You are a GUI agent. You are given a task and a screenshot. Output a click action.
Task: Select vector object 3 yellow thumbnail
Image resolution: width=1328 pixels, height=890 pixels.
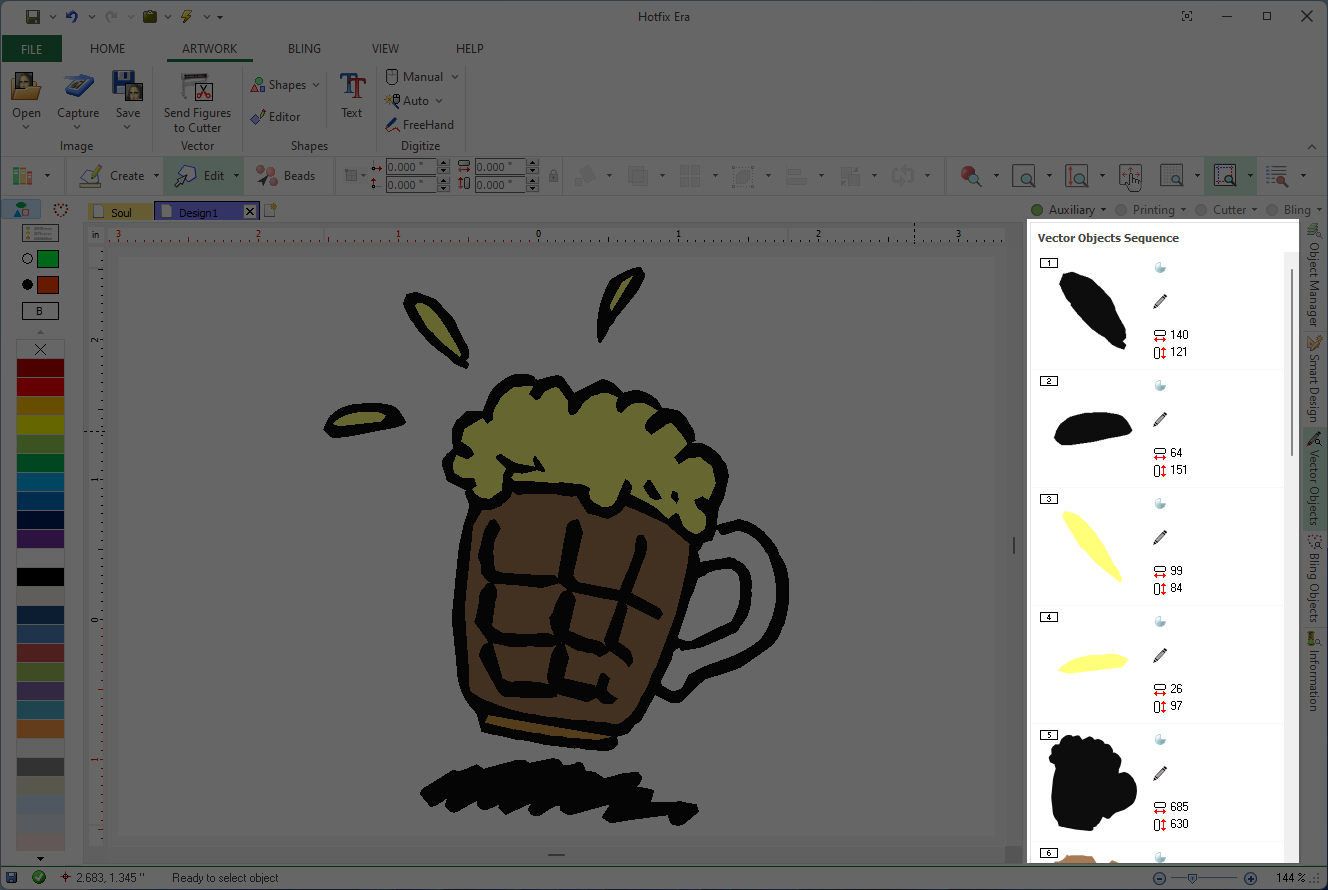(x=1092, y=546)
